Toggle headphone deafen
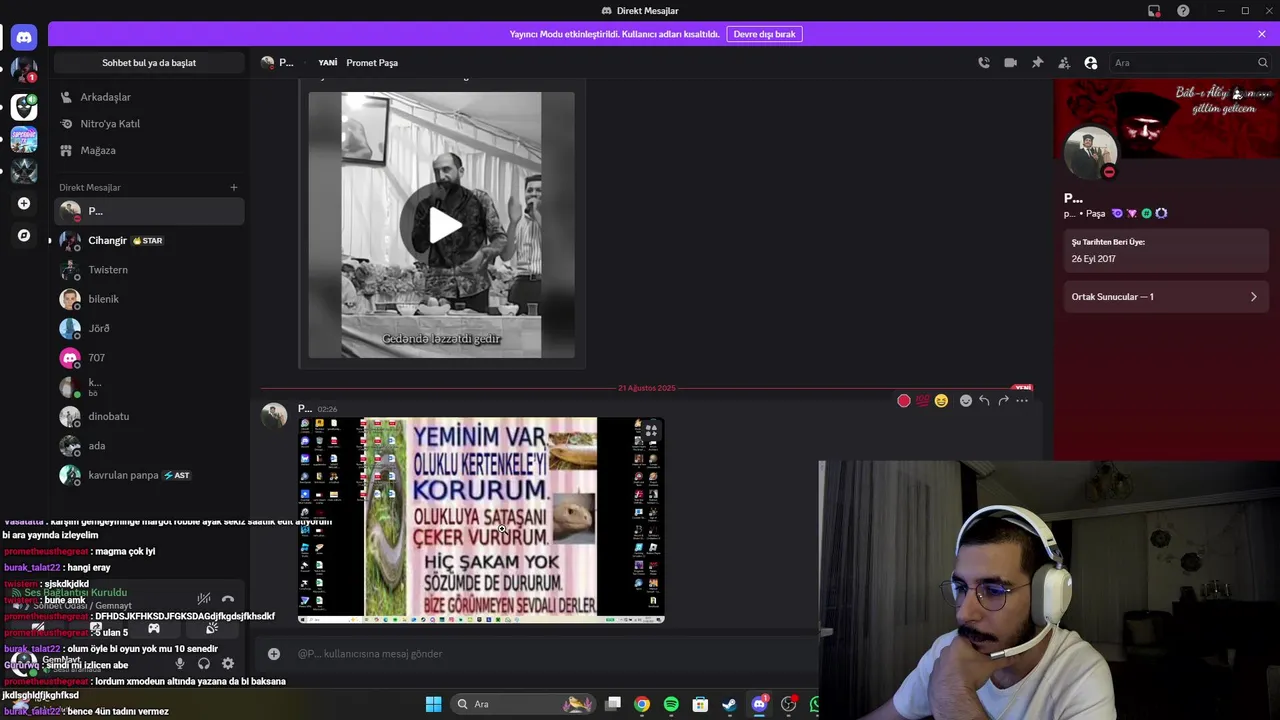The height and width of the screenshot is (720, 1280). [x=204, y=663]
